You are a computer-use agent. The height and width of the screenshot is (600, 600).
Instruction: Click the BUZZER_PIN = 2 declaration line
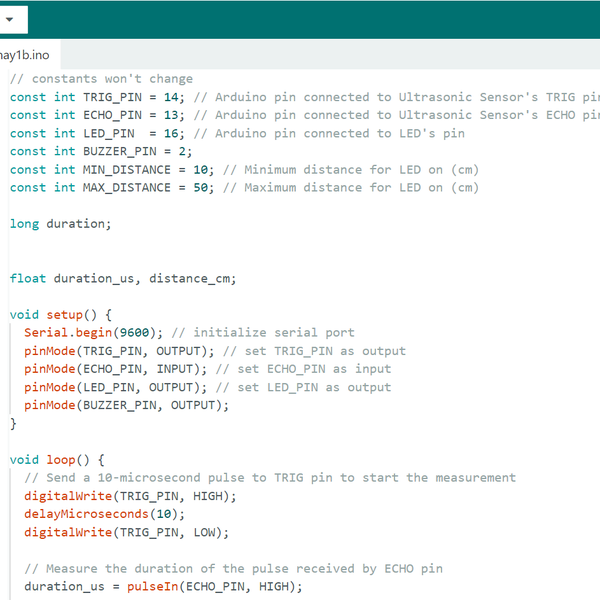[101, 152]
